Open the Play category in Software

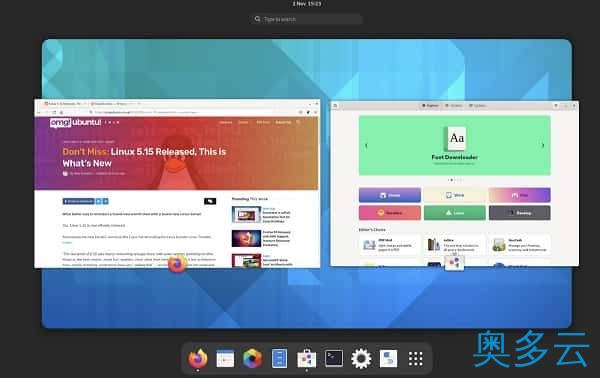click(520, 195)
